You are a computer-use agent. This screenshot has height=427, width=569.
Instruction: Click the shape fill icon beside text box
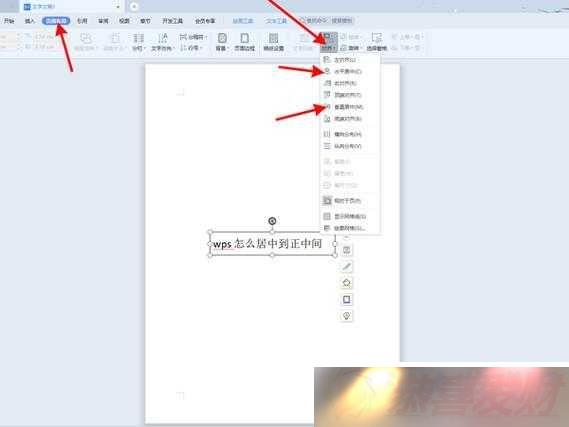347,283
